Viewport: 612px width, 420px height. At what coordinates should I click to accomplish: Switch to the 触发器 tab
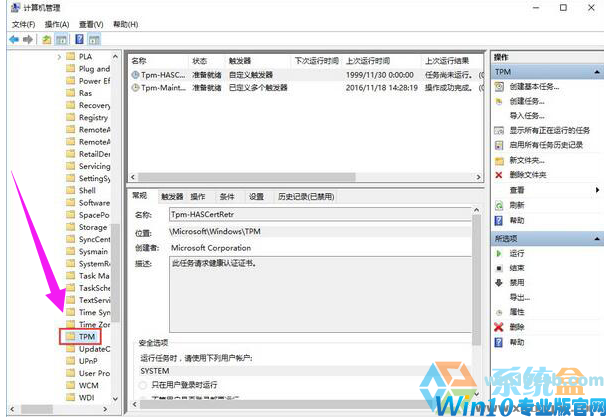pos(172,197)
